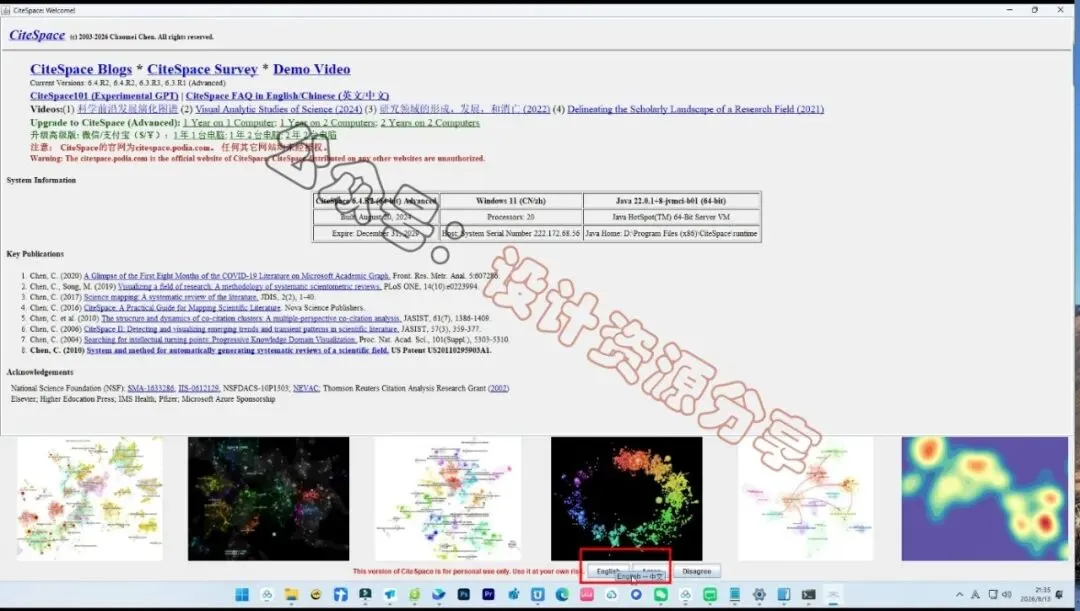Image resolution: width=1080 pixels, height=611 pixels.
Task: Open the Settings gear in the taskbar
Action: click(x=759, y=594)
